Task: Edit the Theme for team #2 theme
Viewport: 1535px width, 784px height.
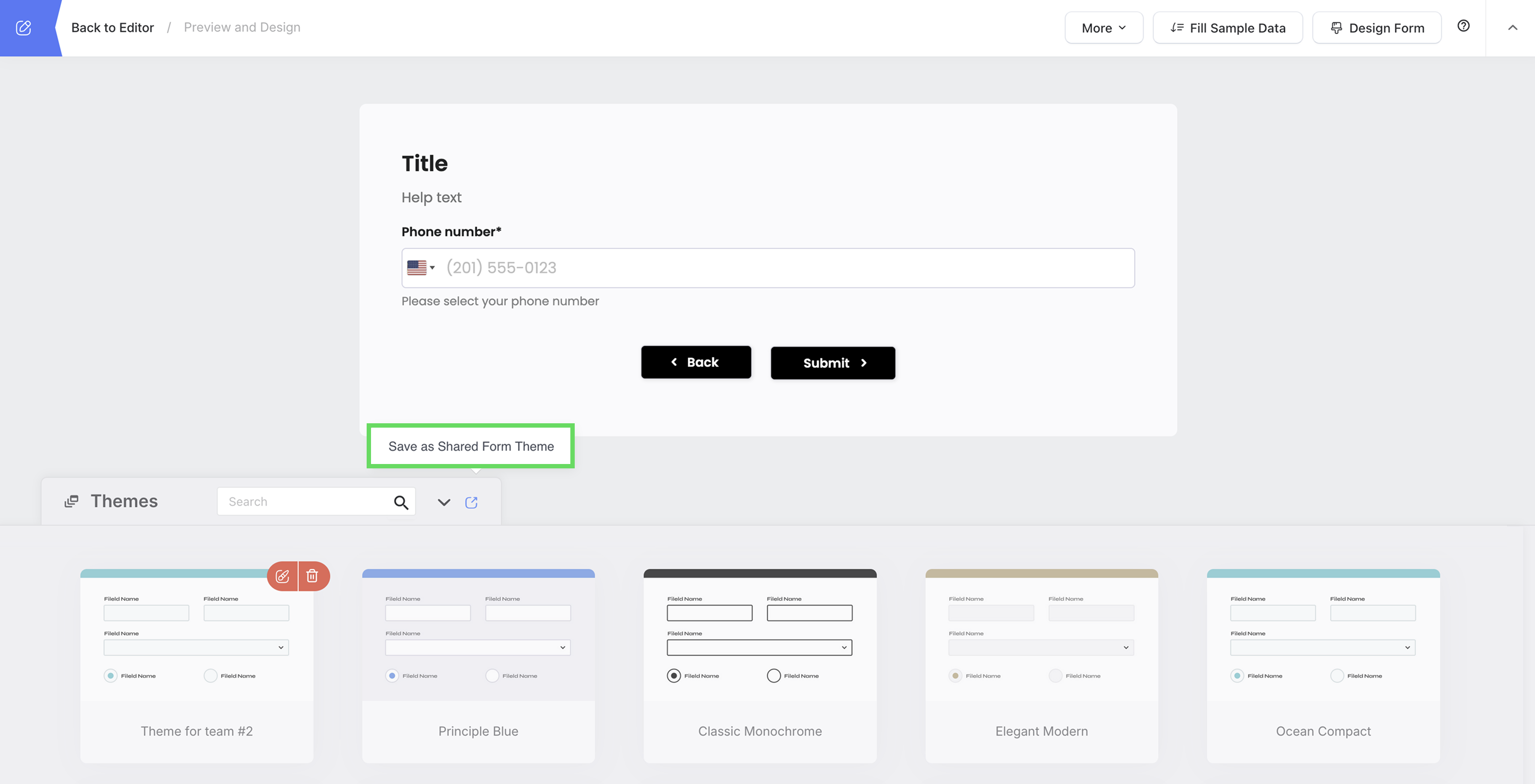Action: pos(282,576)
